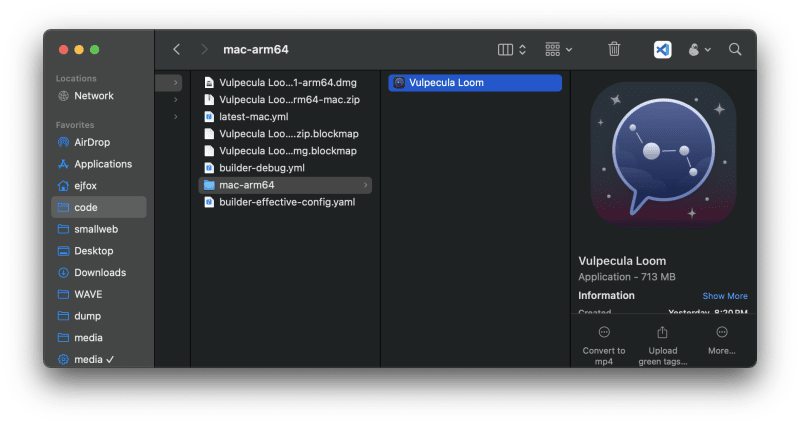
Task: Click the builder-debug.yml file icon
Action: [x=209, y=168]
